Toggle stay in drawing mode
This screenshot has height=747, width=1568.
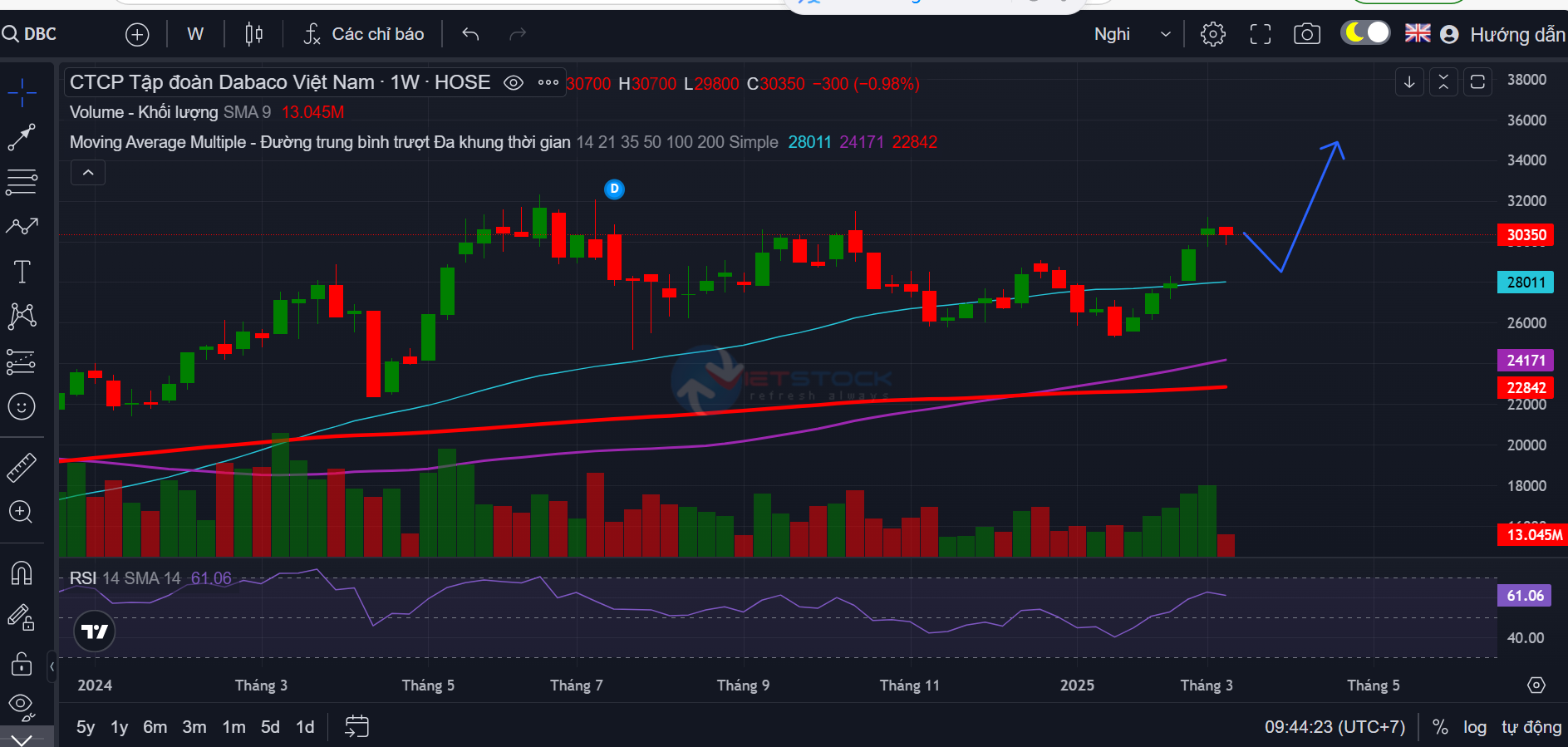(x=22, y=617)
